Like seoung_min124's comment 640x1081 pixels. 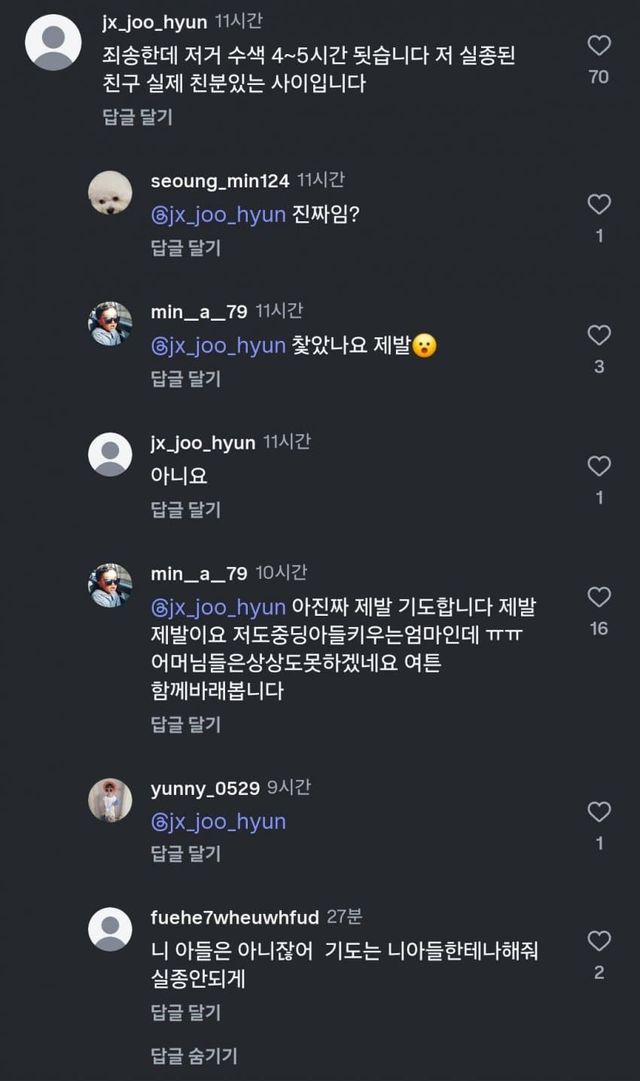coord(598,205)
